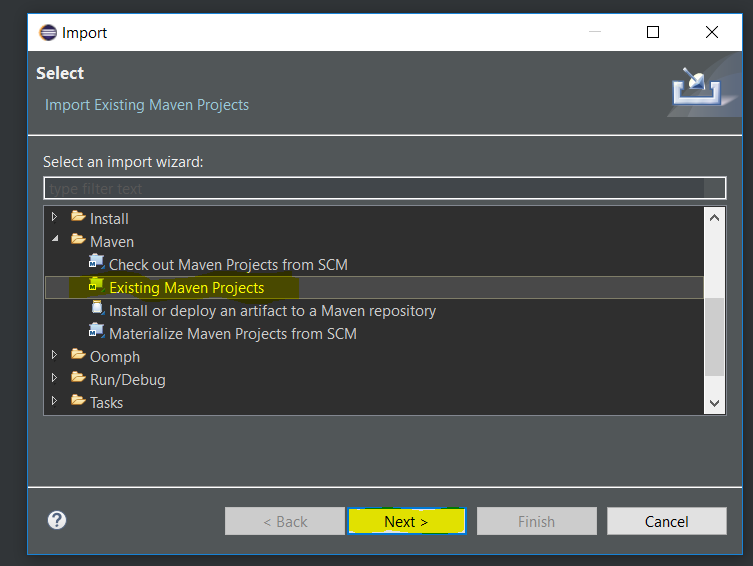Select Materialize Maven Projects from SCM

pos(233,334)
